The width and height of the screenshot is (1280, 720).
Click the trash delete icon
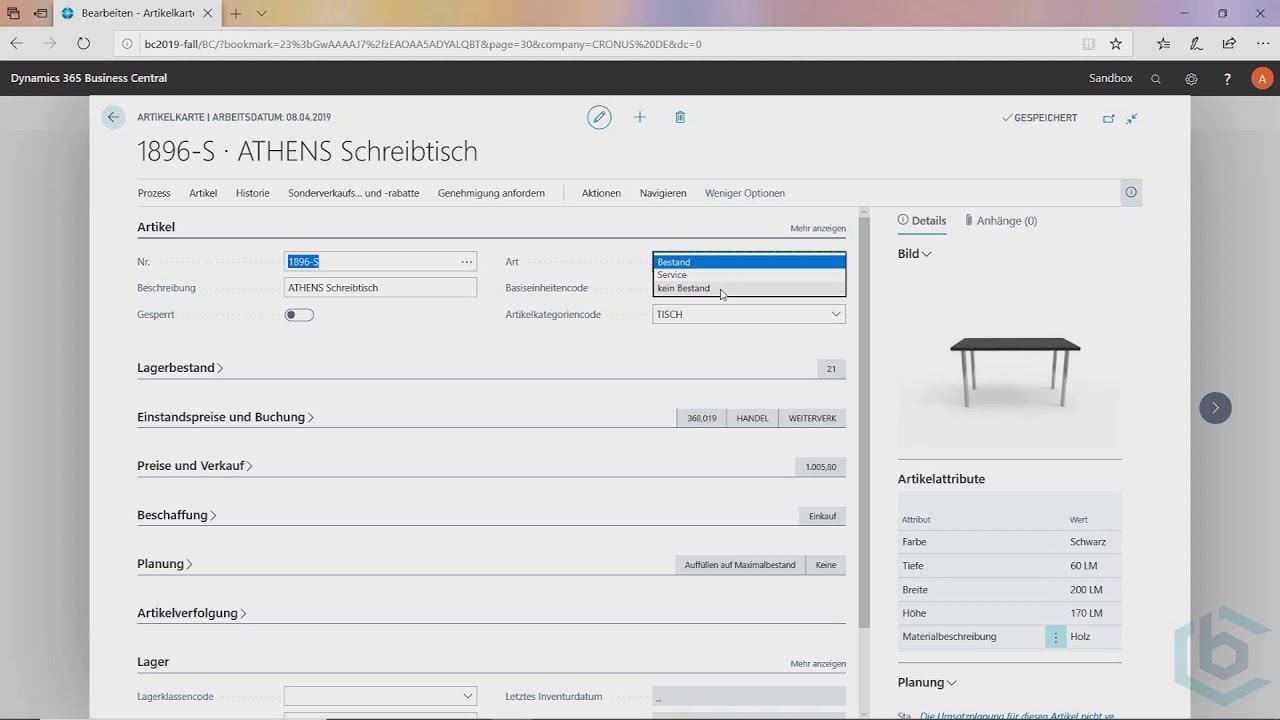(x=680, y=117)
